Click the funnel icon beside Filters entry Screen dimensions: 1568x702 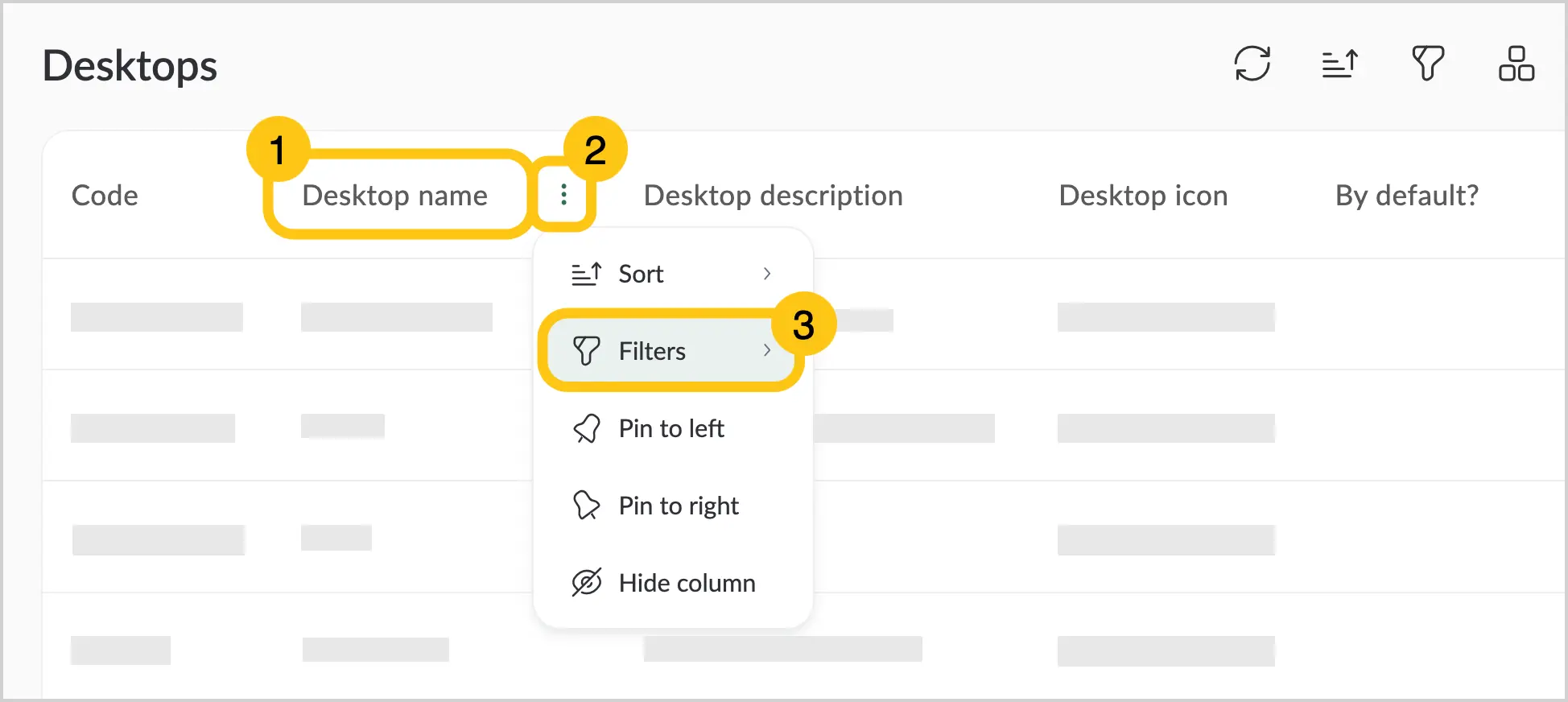pos(586,351)
